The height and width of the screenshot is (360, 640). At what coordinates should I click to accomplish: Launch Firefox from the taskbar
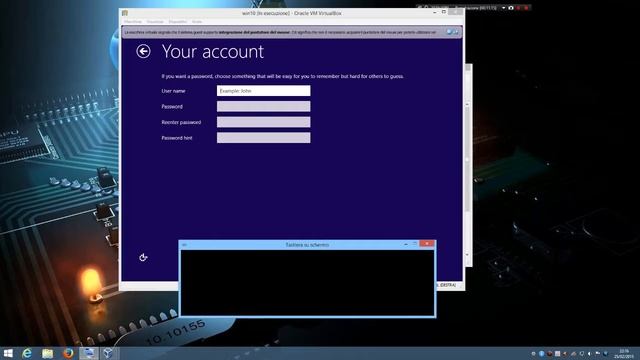[68, 353]
